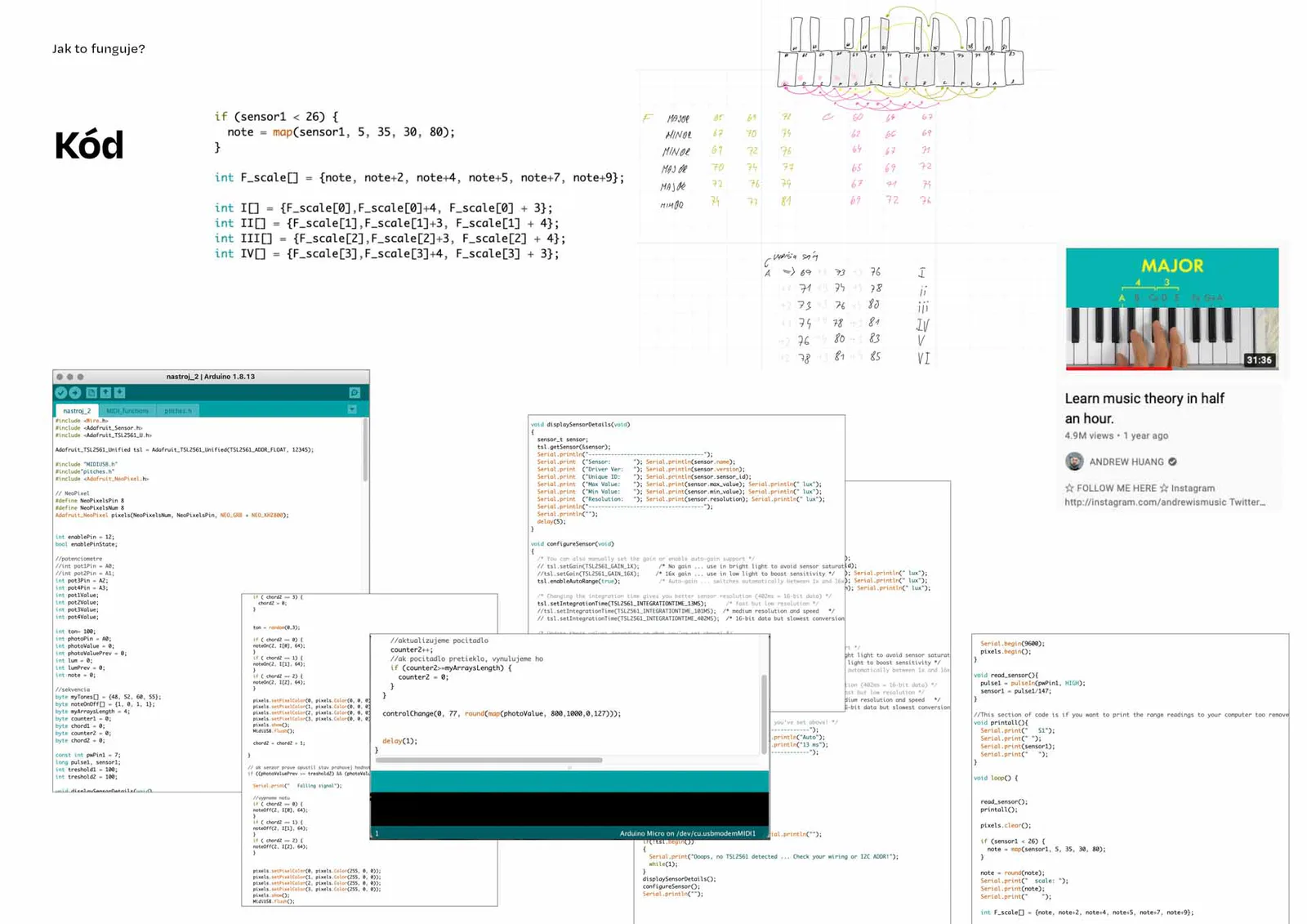Open the 'Learn music theory' video thumbnail

click(x=1172, y=309)
